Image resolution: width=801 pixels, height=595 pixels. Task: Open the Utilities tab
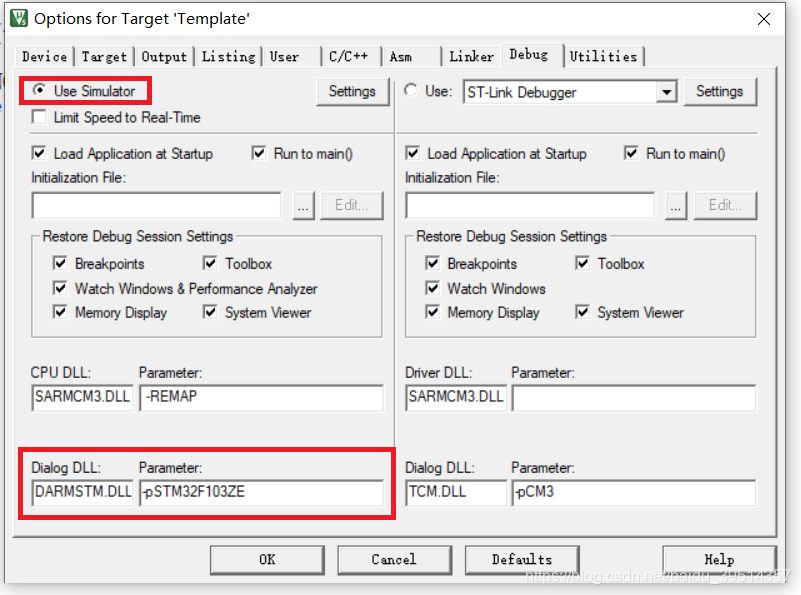point(603,57)
